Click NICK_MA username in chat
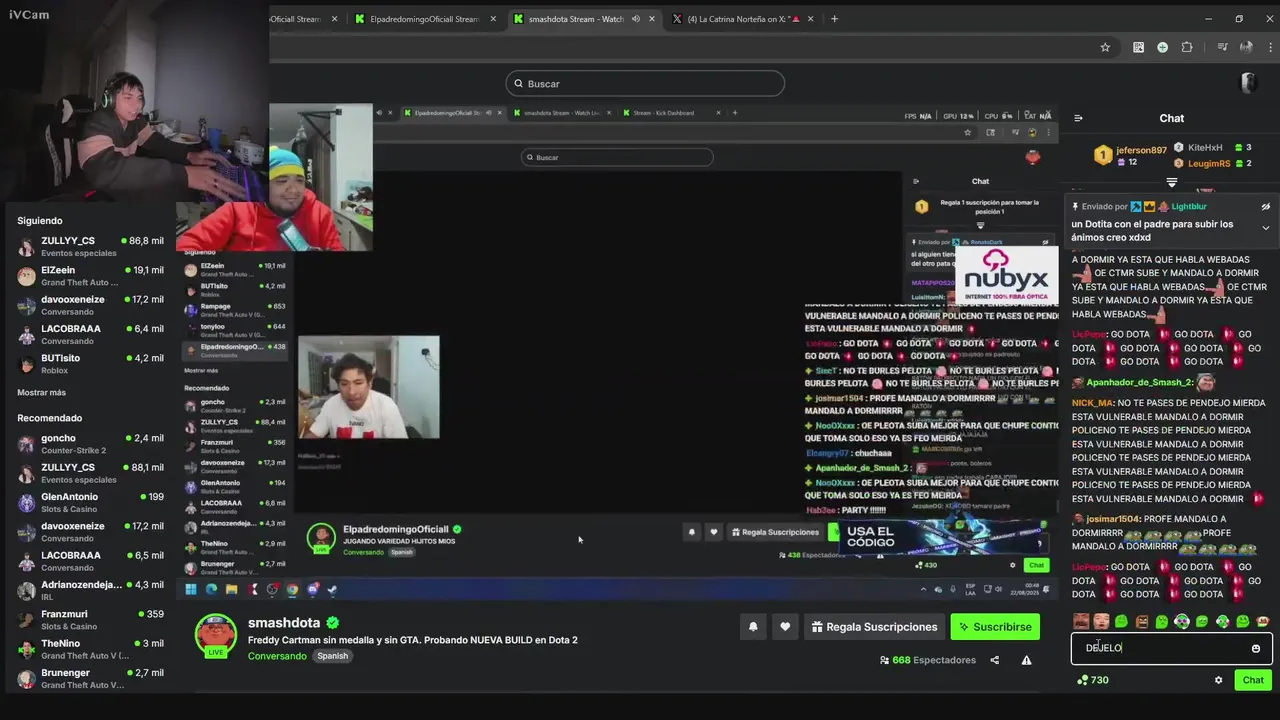This screenshot has height=720, width=1280. point(1091,403)
